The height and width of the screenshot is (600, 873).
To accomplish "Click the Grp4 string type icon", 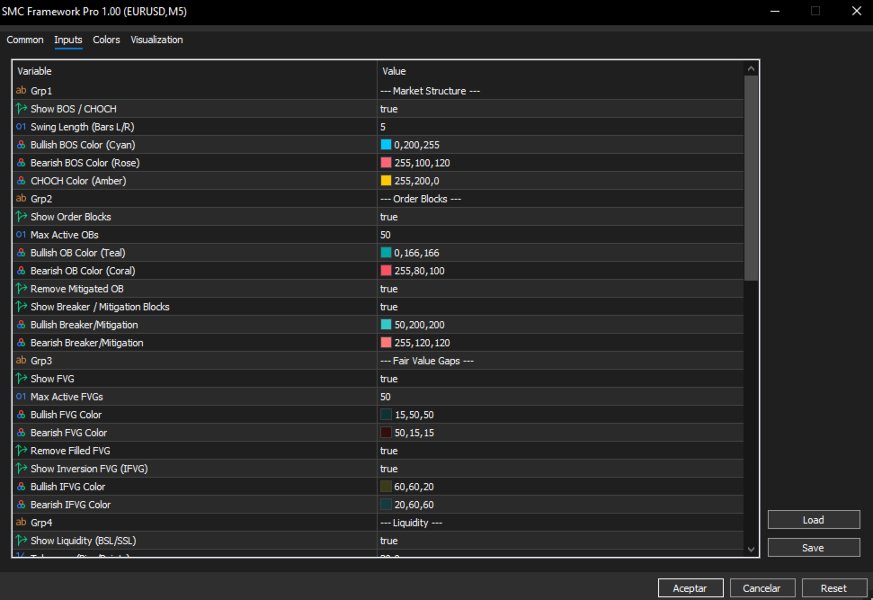I will click(x=21, y=522).
